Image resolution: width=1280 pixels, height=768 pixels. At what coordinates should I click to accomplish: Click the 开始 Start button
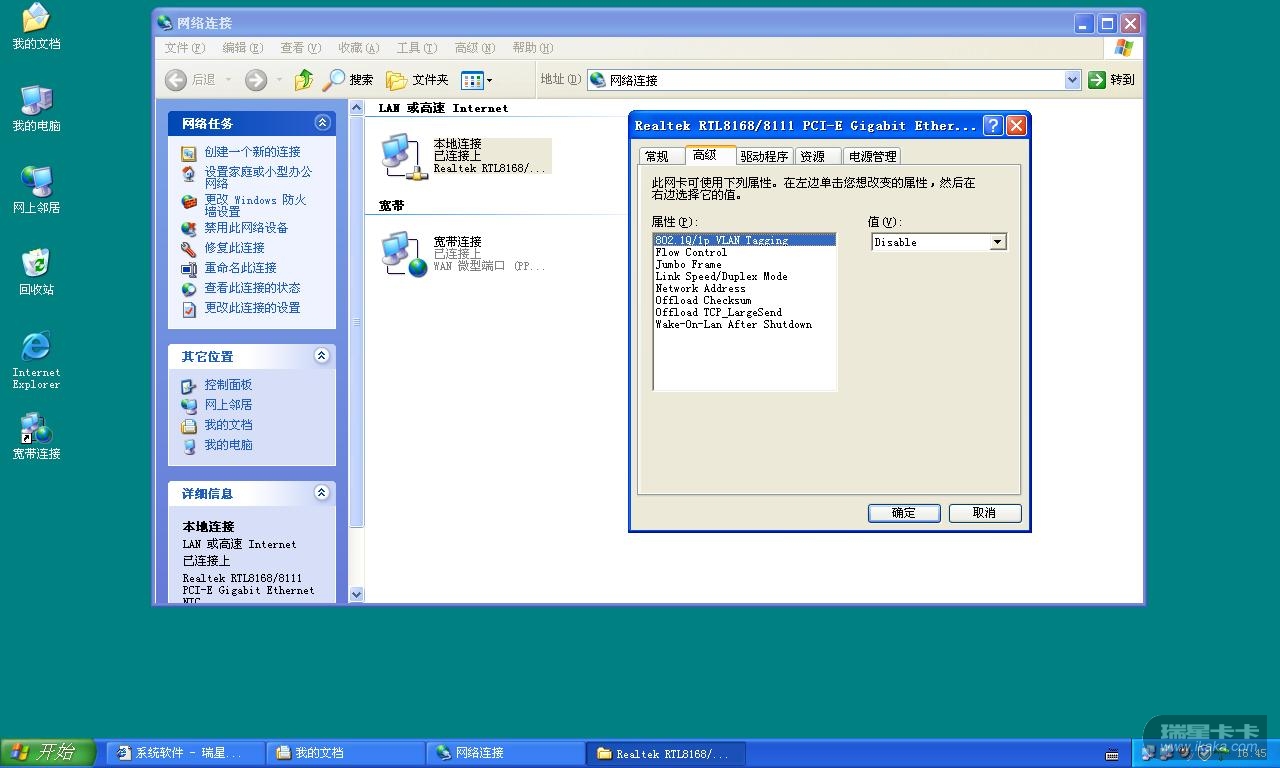tap(47, 753)
